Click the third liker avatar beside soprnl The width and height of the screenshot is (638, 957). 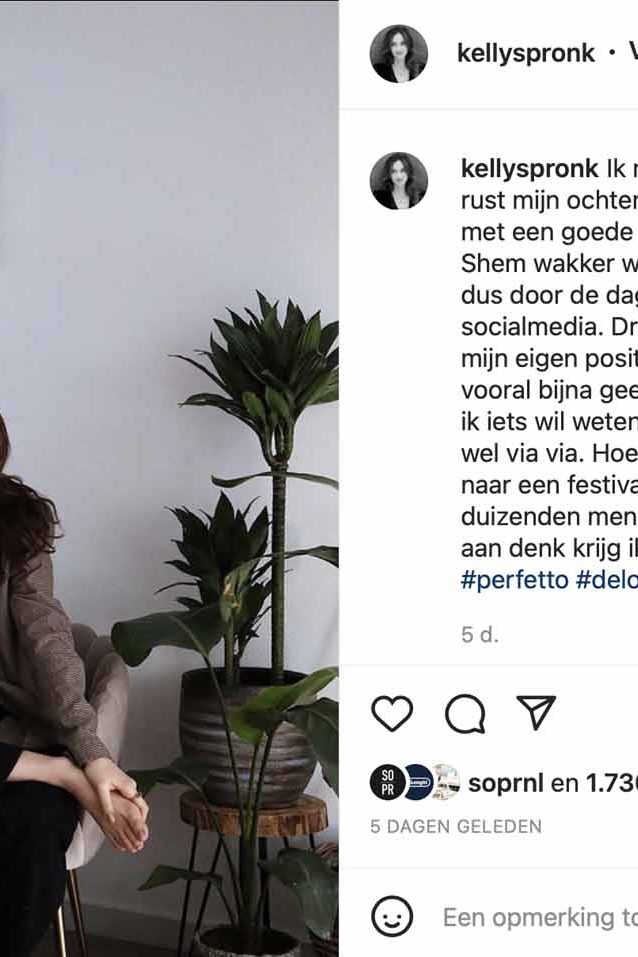point(447,782)
